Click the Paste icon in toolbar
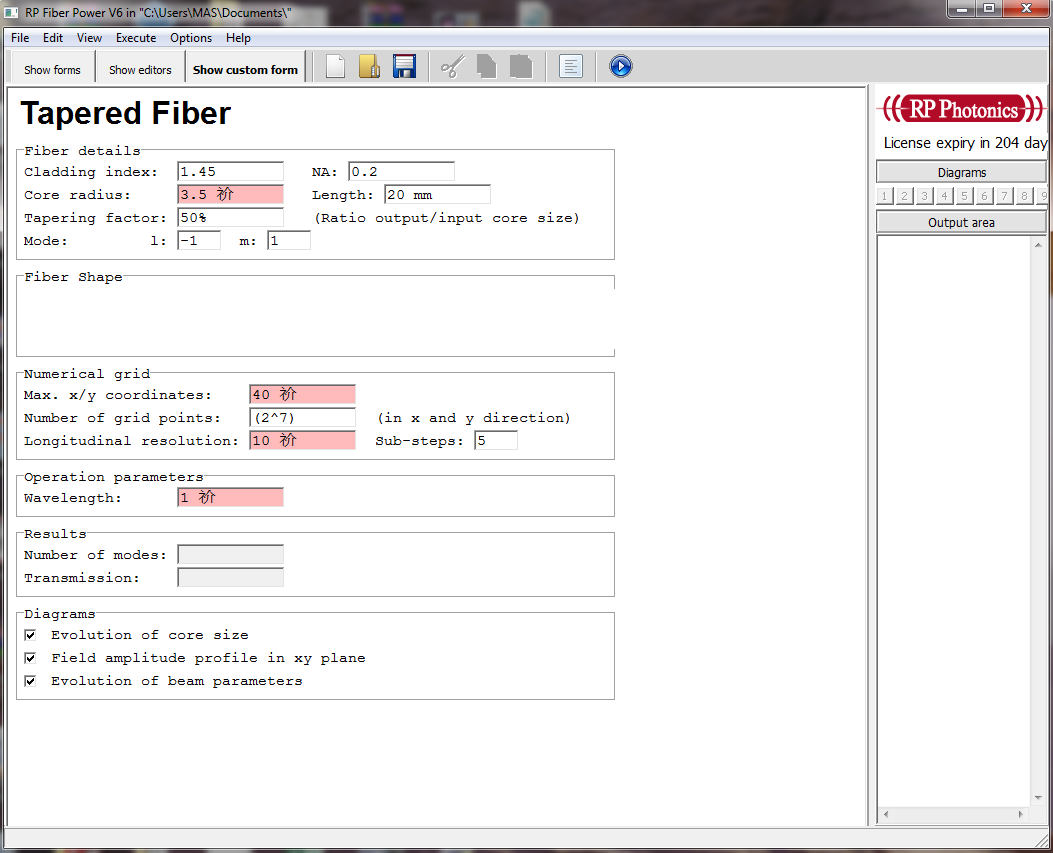 click(x=521, y=66)
